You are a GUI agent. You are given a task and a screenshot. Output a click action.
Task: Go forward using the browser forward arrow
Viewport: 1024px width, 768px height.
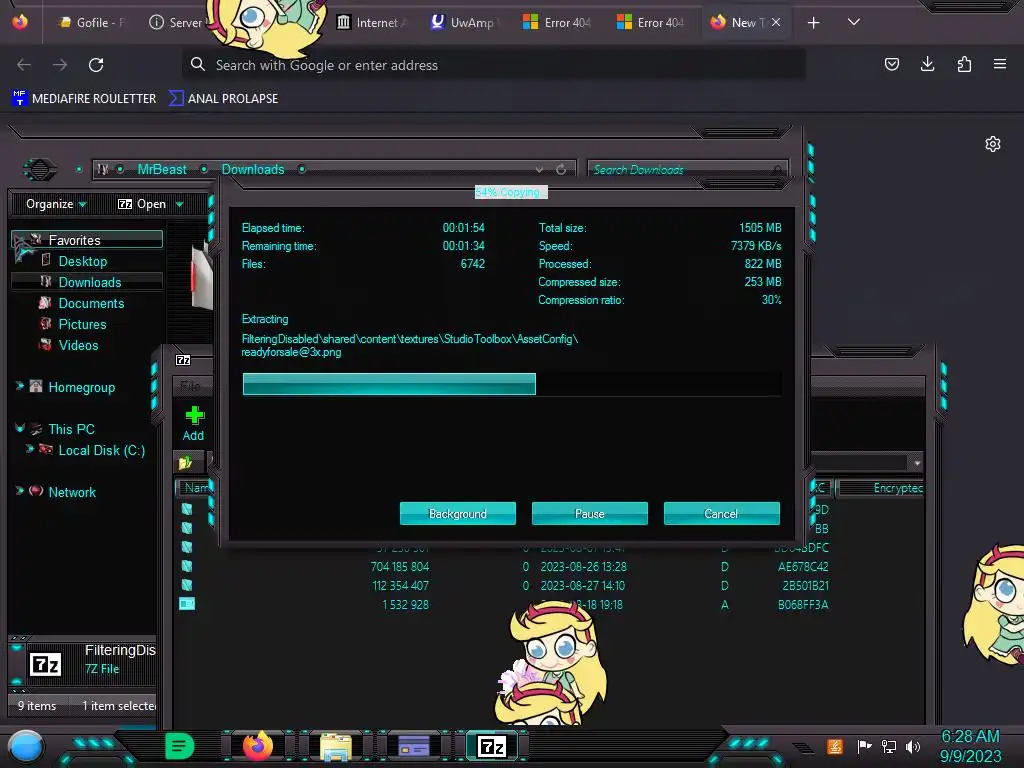tap(60, 65)
